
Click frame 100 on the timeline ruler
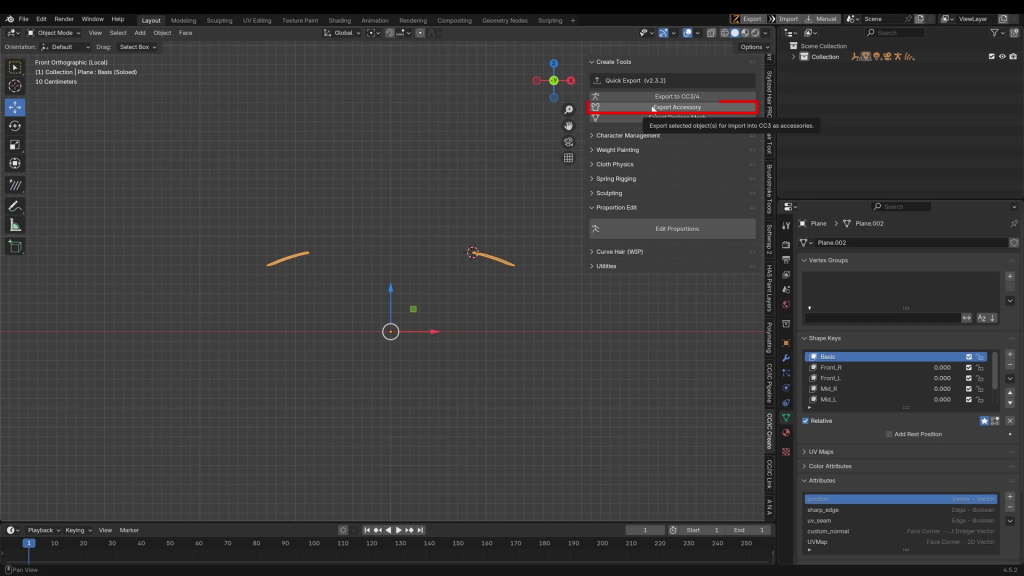[314, 544]
